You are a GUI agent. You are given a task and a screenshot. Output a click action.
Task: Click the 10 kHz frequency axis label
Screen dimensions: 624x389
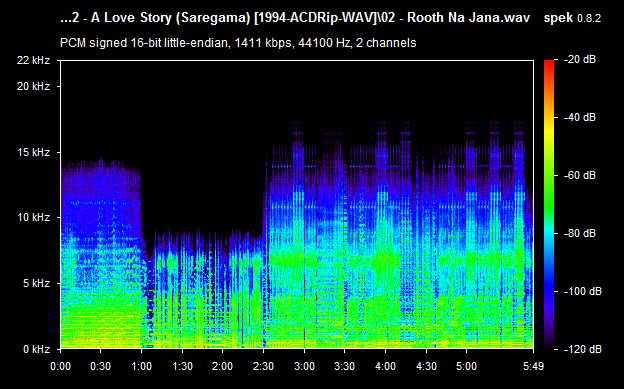pyautogui.click(x=33, y=217)
